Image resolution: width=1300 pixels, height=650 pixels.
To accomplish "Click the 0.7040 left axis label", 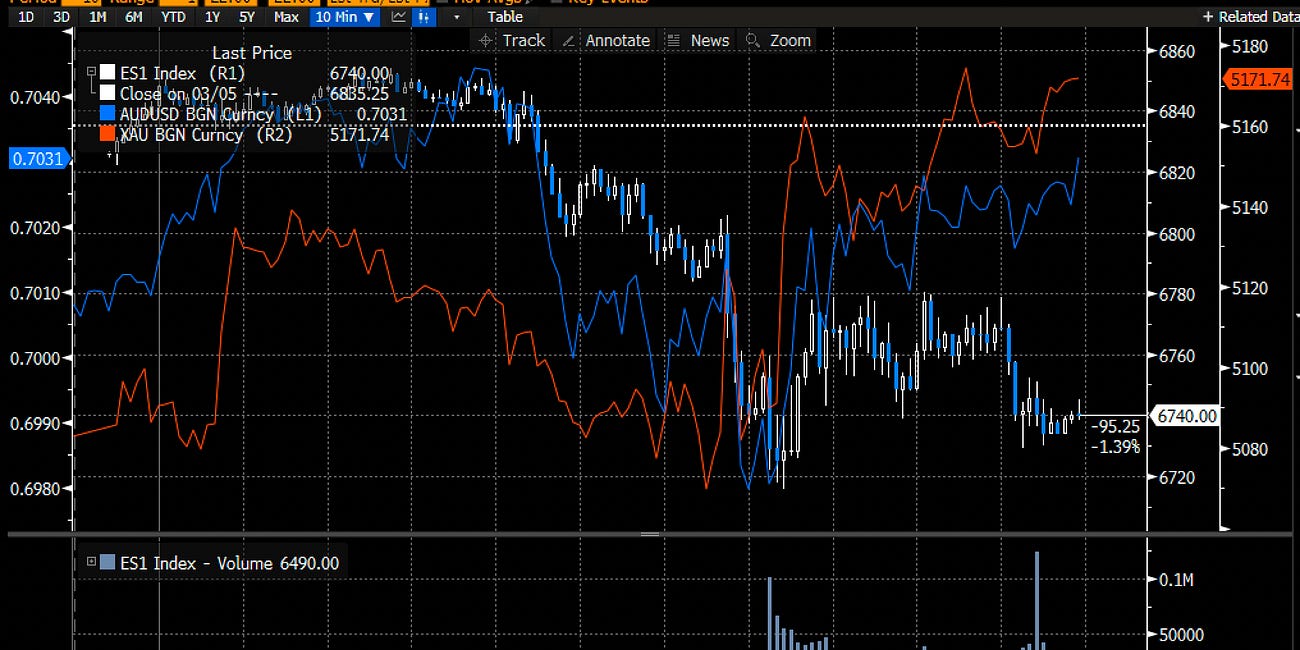I will pos(33,97).
